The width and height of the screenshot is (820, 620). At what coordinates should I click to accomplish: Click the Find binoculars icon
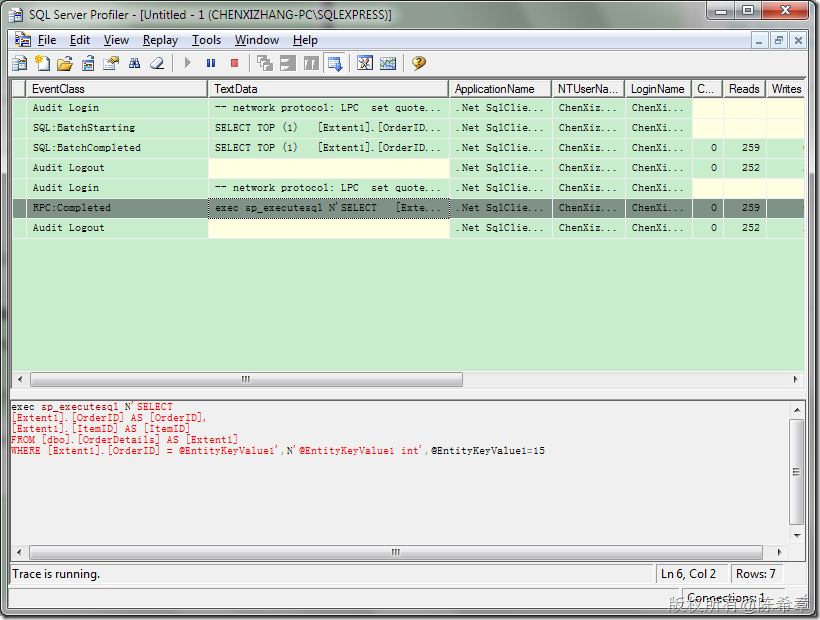(x=134, y=64)
